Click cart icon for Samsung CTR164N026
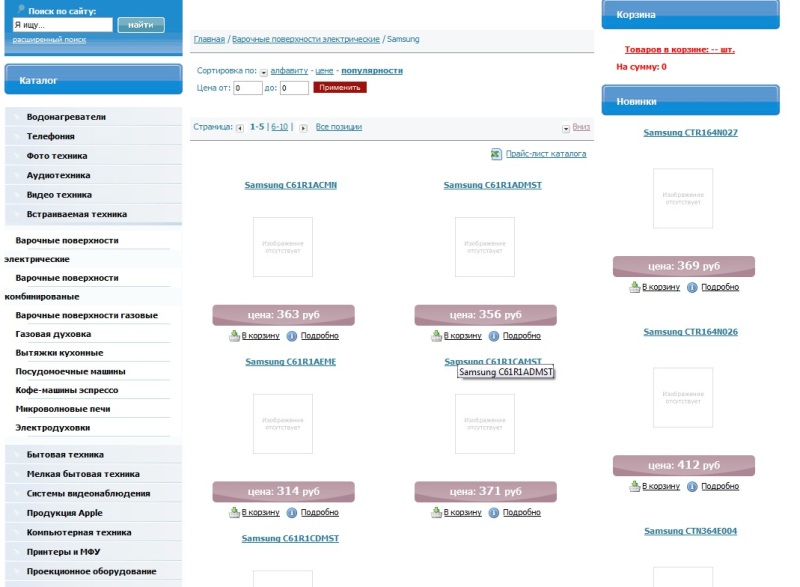 pyautogui.click(x=634, y=486)
